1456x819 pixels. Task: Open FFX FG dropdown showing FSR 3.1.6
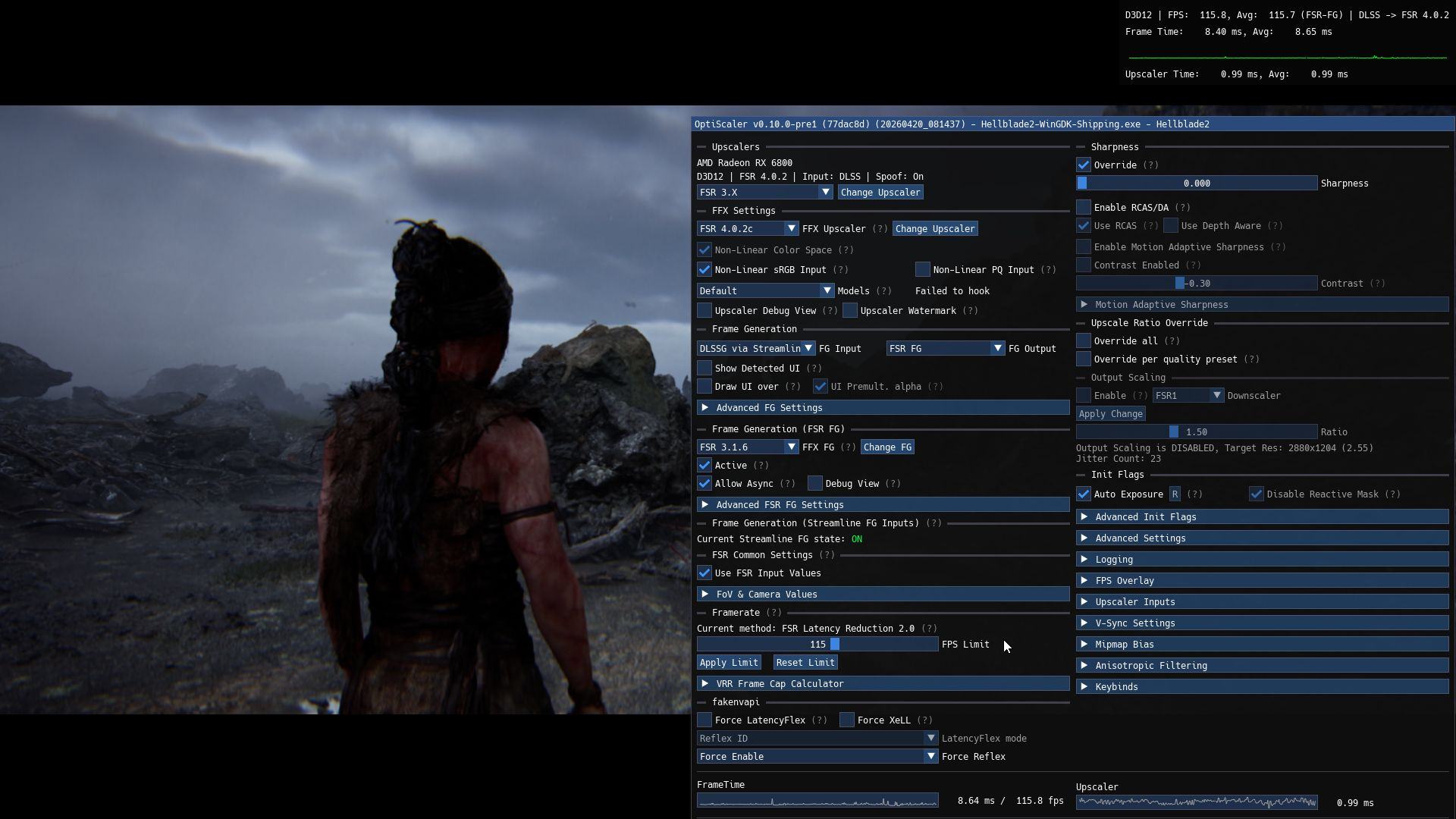tap(747, 447)
